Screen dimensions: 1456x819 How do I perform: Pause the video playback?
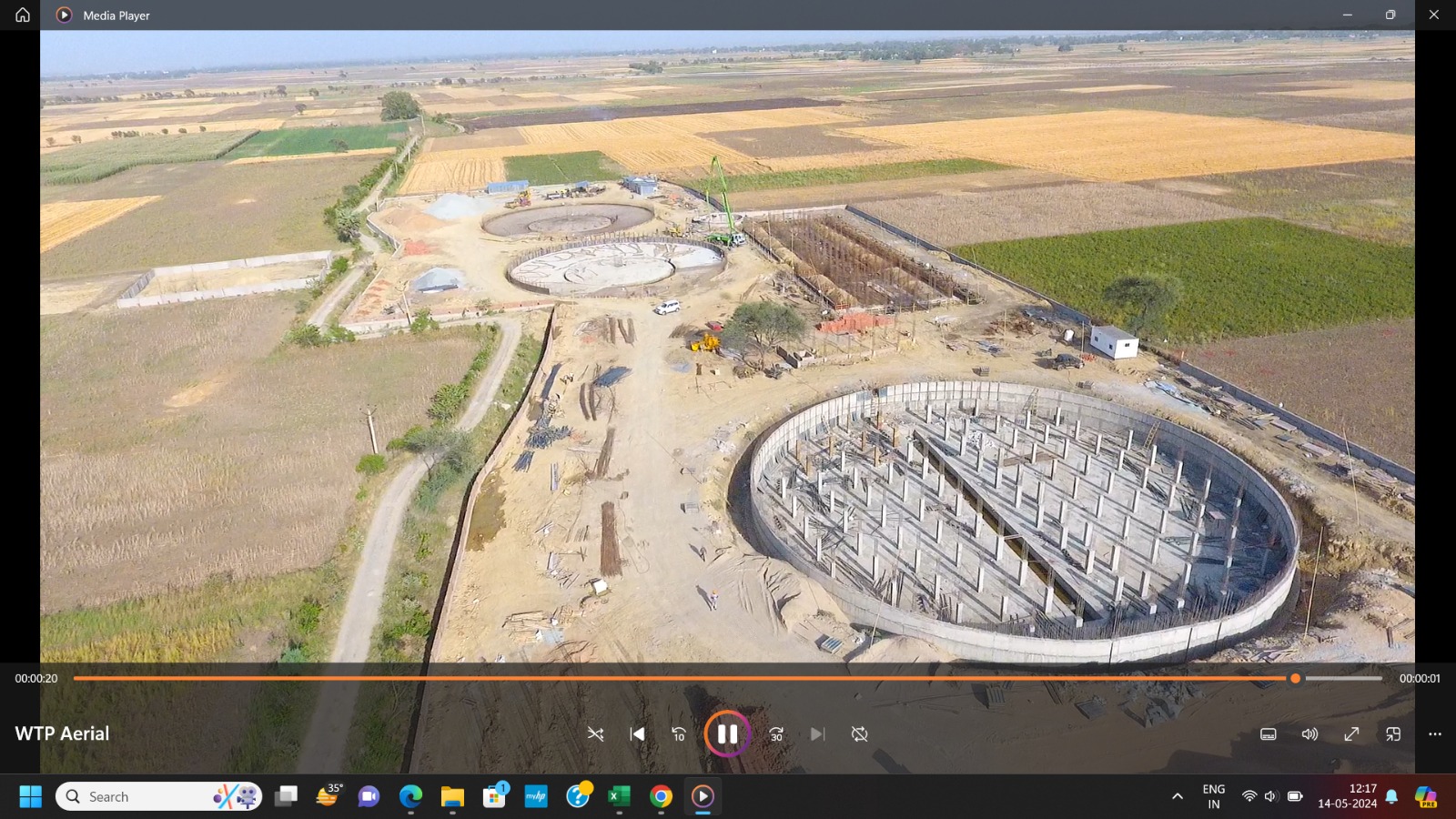coord(727,733)
